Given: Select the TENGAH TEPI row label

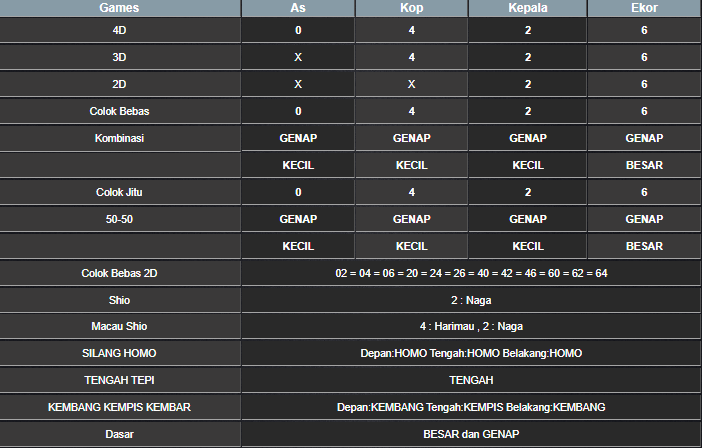Looking at the screenshot, I should pos(119,380).
